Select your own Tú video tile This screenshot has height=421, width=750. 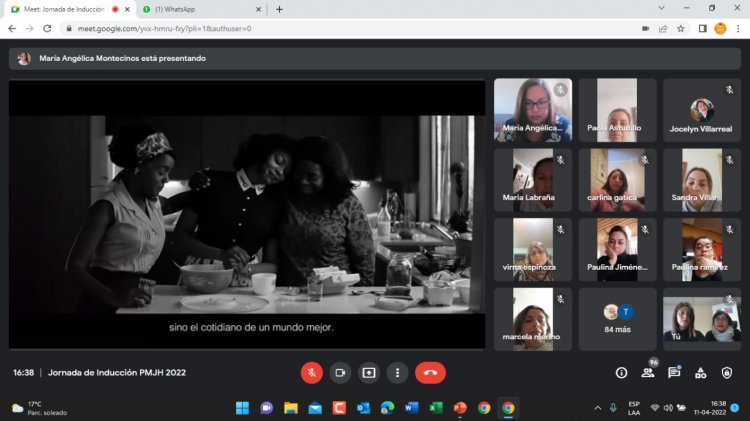(702, 320)
